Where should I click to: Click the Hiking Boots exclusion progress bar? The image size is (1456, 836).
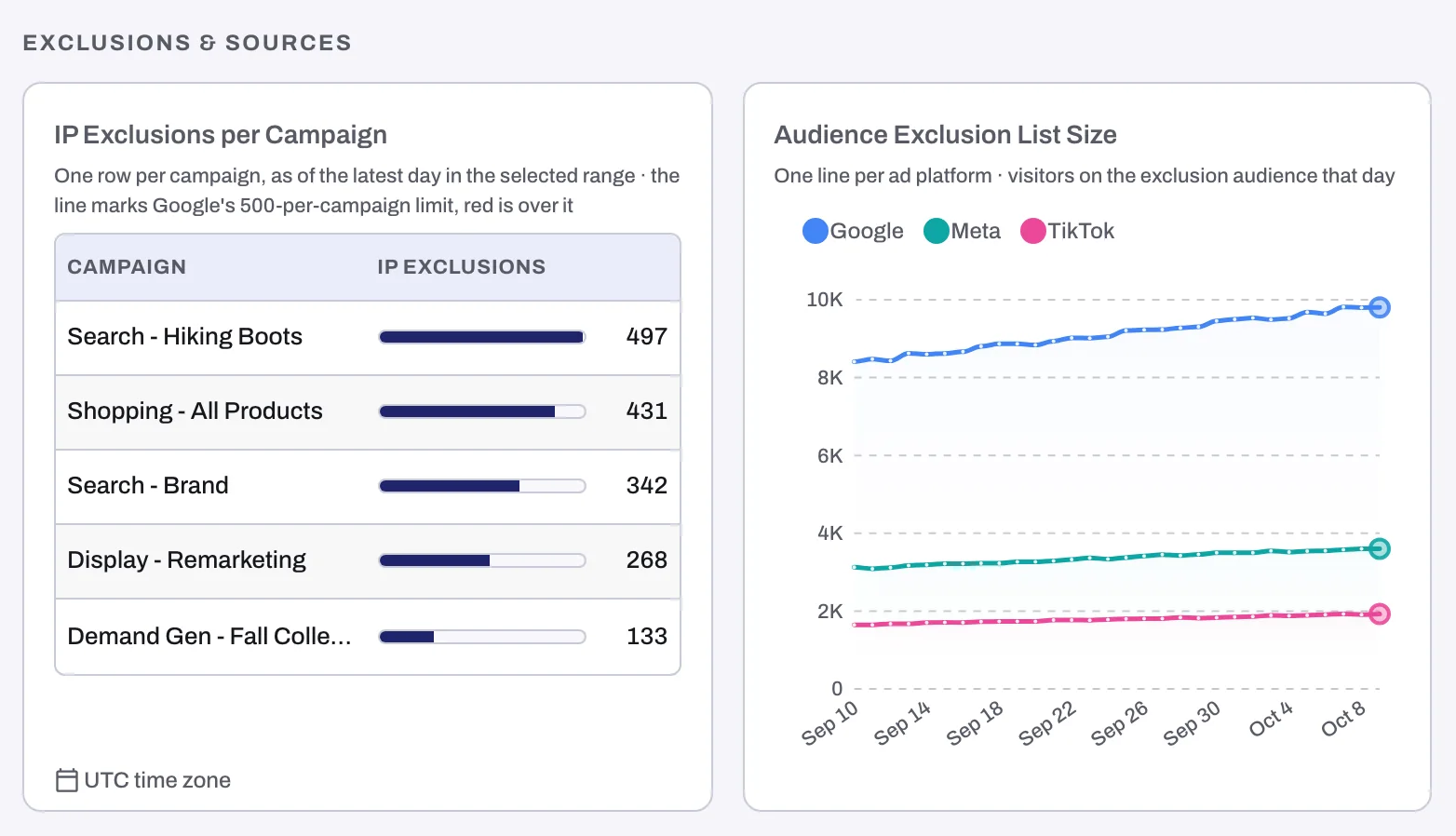[x=482, y=337]
